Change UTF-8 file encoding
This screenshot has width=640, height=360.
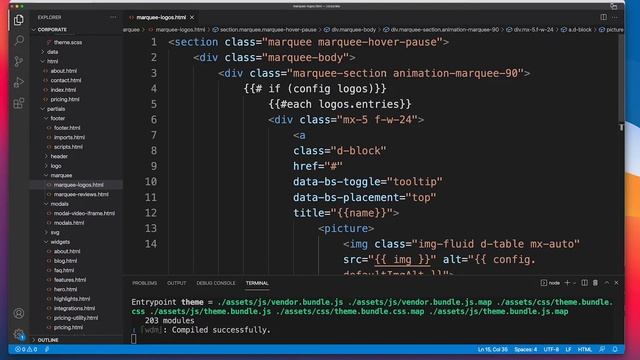click(x=551, y=349)
